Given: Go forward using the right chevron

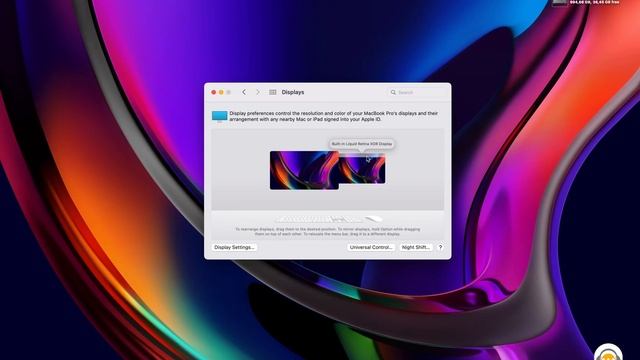Looking at the screenshot, I should 258,92.
